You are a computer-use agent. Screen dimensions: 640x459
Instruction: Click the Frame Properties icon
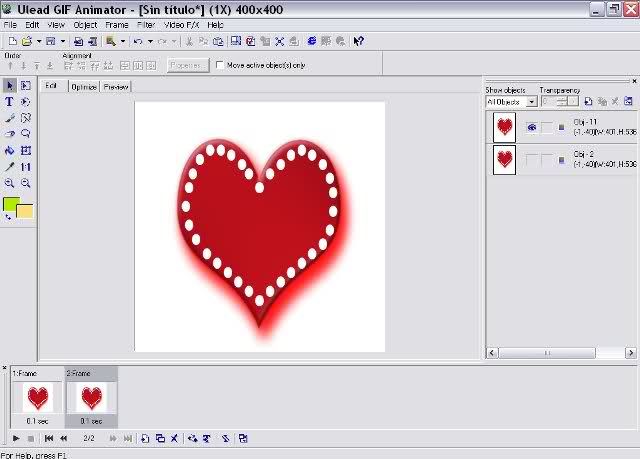(x=243, y=439)
